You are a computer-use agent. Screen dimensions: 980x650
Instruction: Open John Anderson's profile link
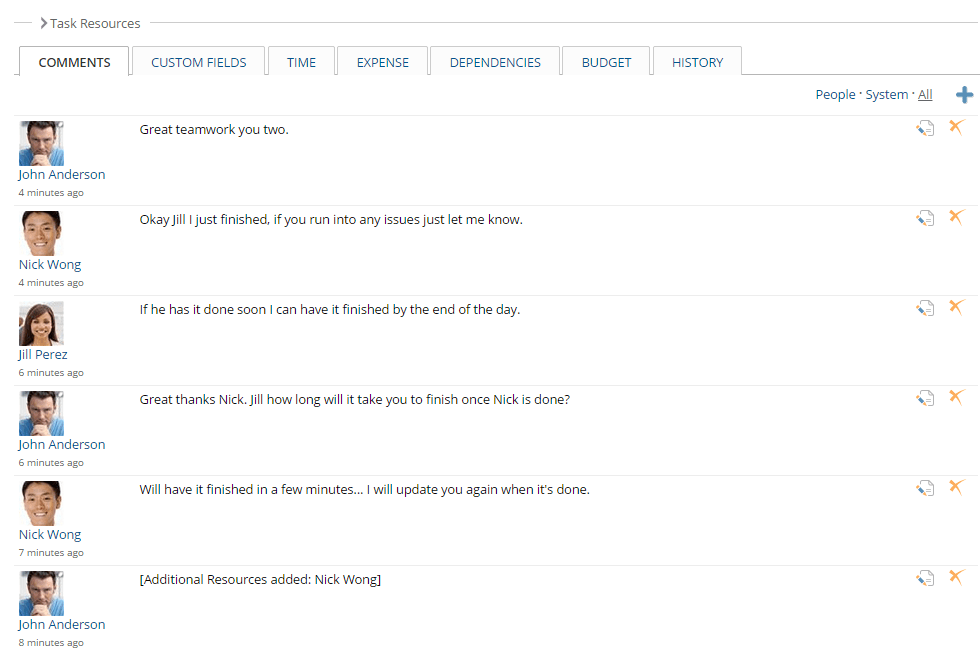click(61, 174)
